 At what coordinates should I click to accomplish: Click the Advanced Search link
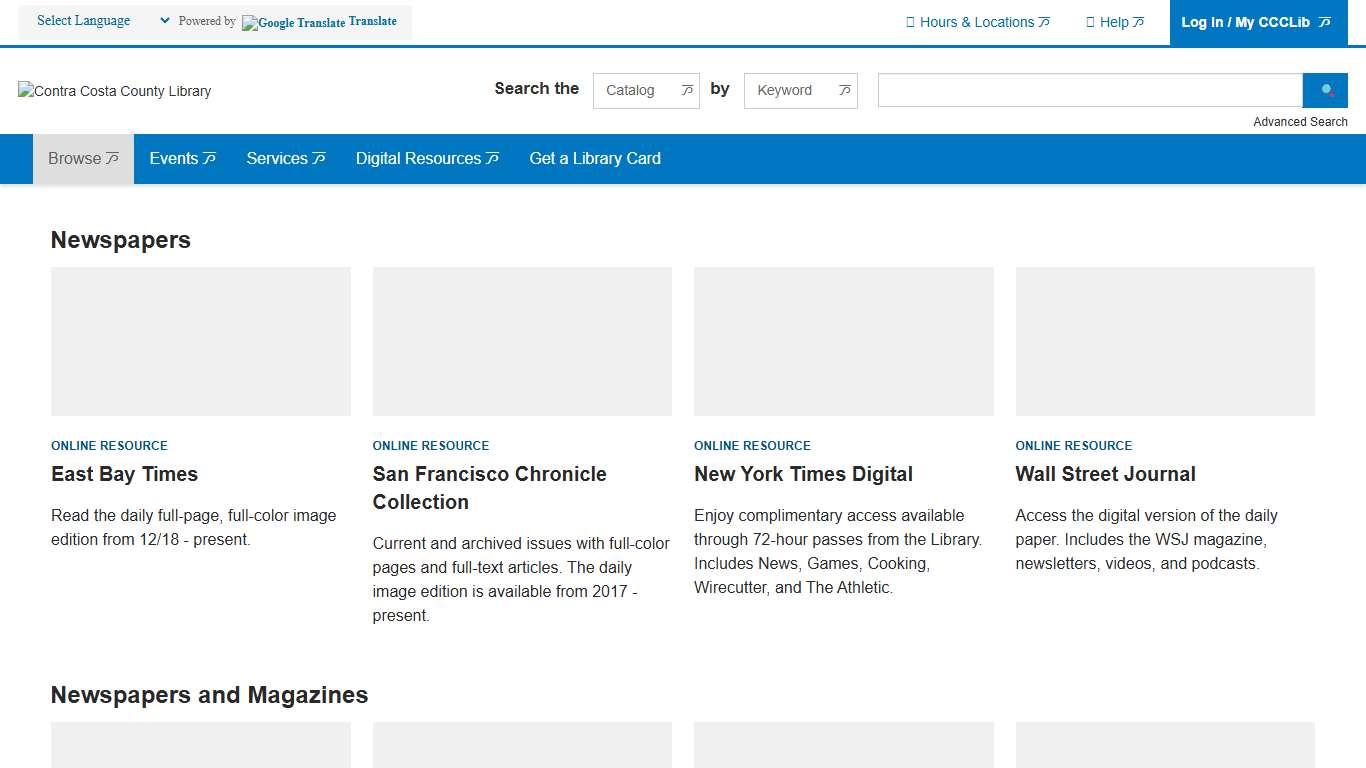[1300, 122]
